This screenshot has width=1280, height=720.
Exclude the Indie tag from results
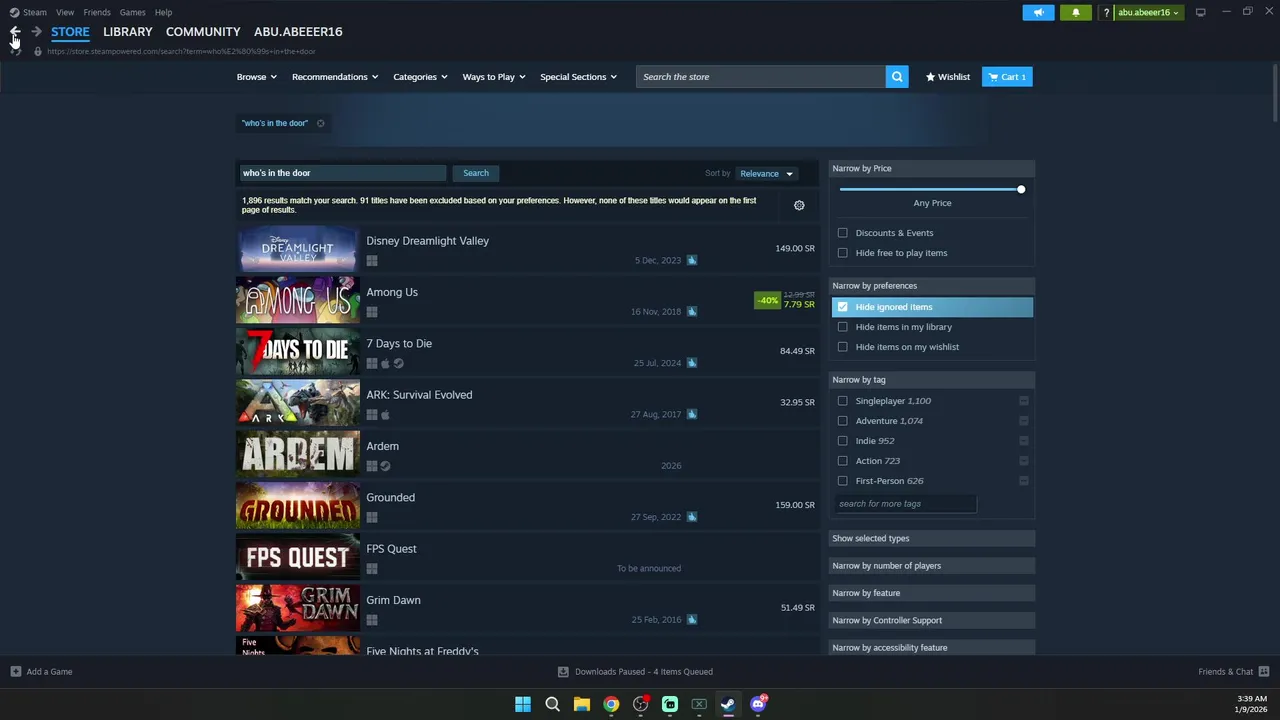click(1024, 441)
